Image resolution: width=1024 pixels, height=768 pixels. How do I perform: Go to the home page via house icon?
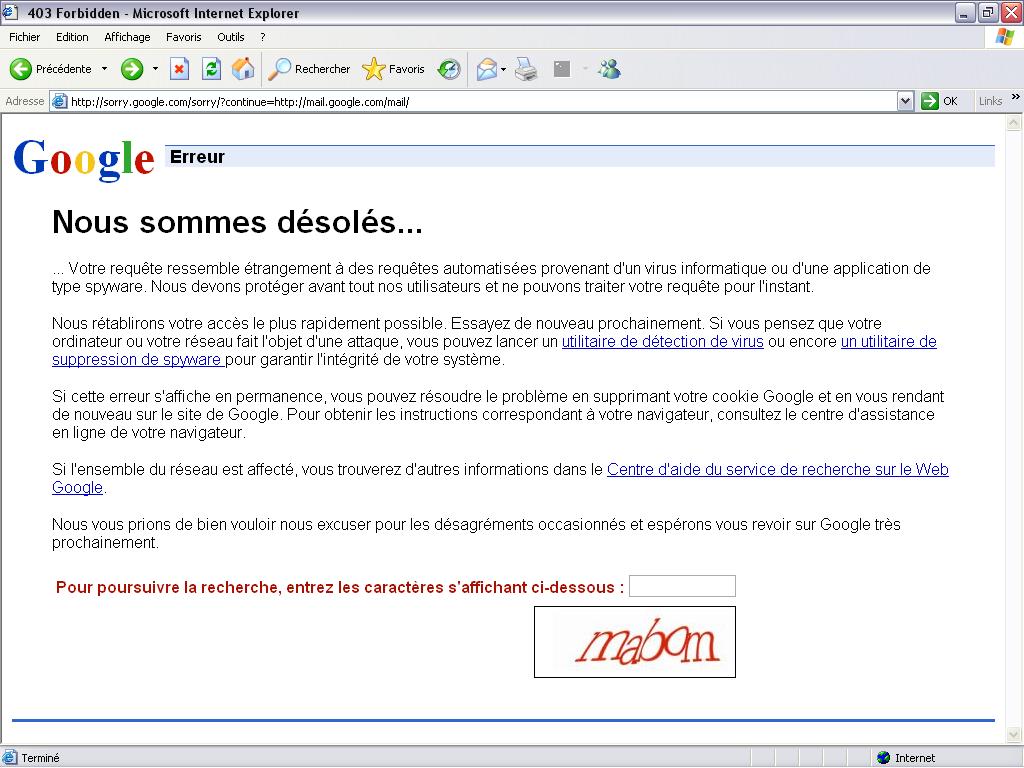tap(243, 69)
